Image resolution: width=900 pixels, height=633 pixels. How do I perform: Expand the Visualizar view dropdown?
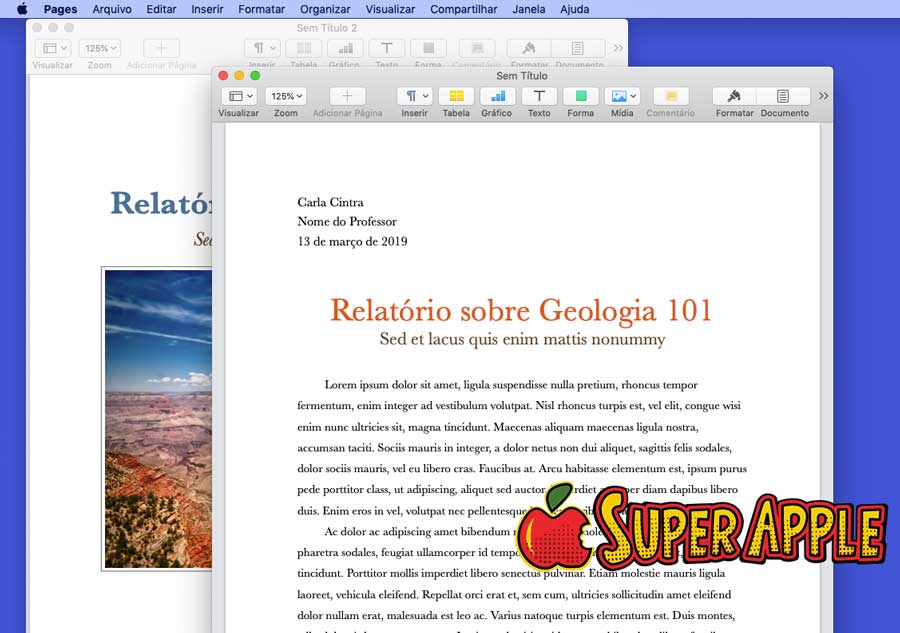point(238,96)
